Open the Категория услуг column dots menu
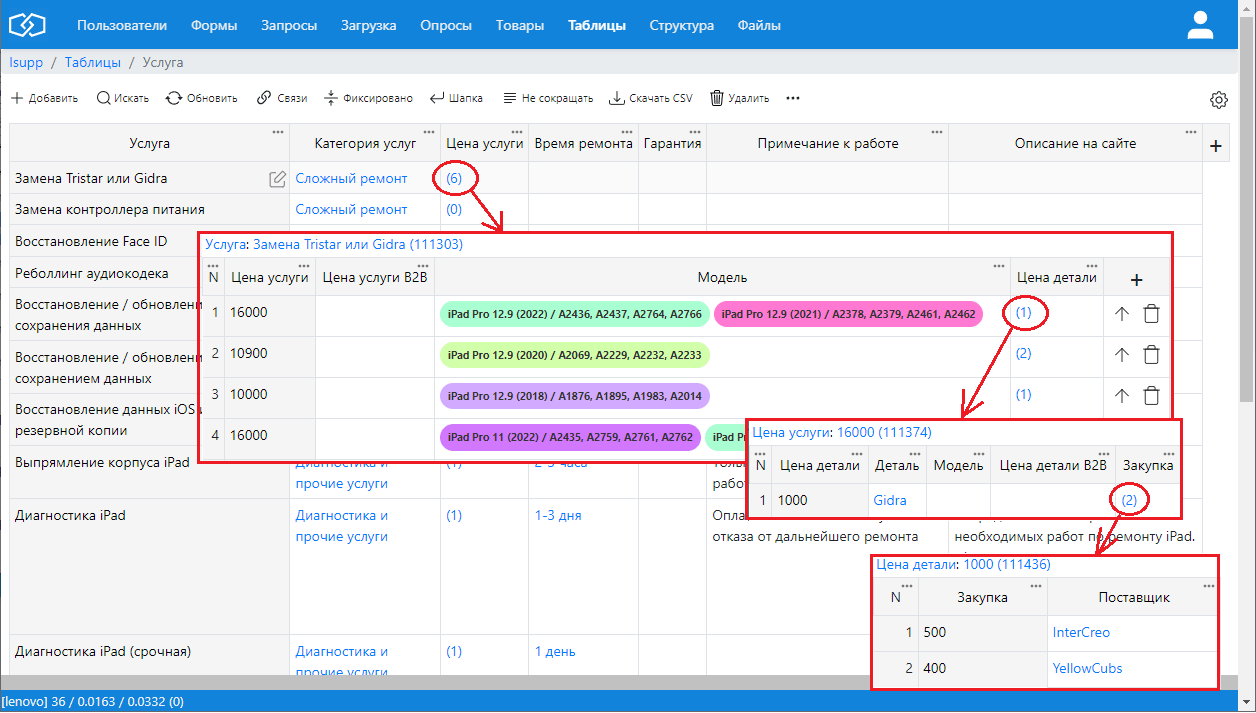1256x713 pixels. coord(429,131)
